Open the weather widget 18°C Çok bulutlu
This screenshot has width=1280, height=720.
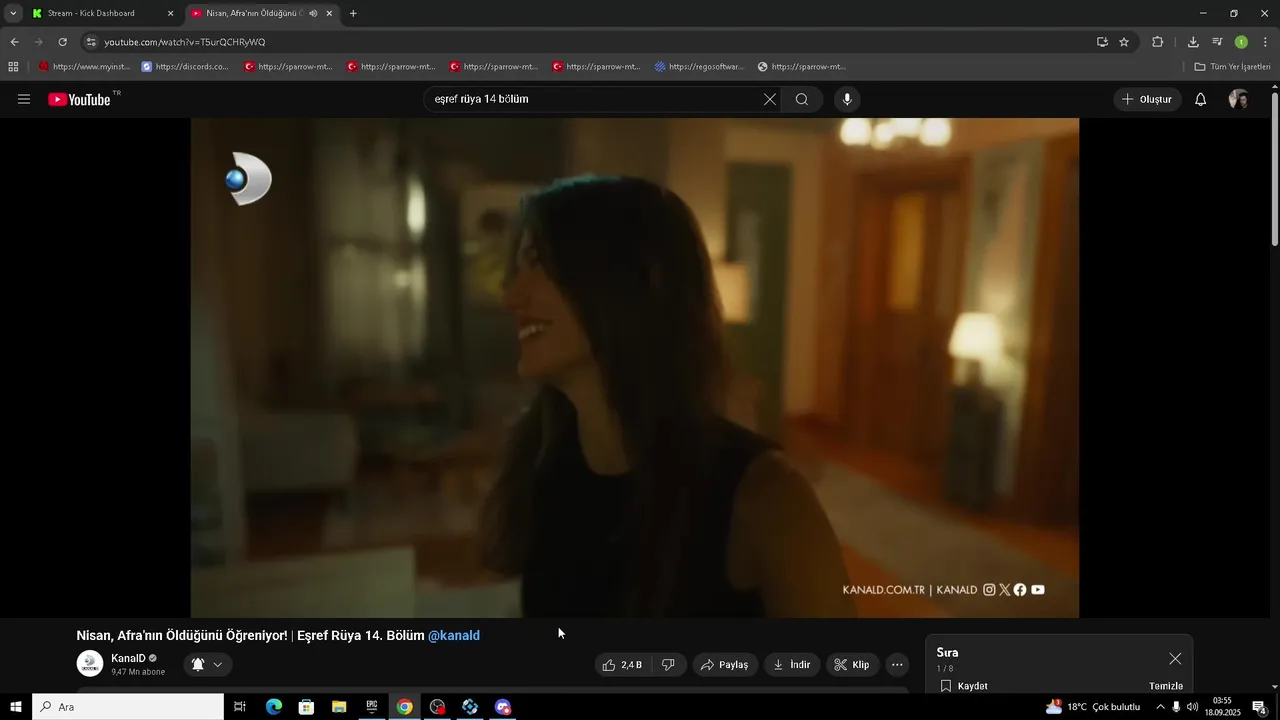[1092, 707]
